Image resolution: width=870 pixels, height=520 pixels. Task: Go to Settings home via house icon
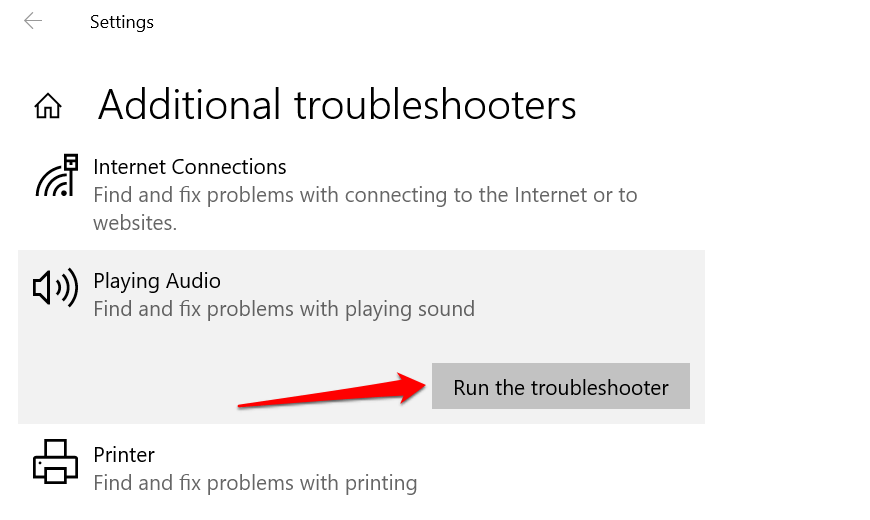point(47,105)
